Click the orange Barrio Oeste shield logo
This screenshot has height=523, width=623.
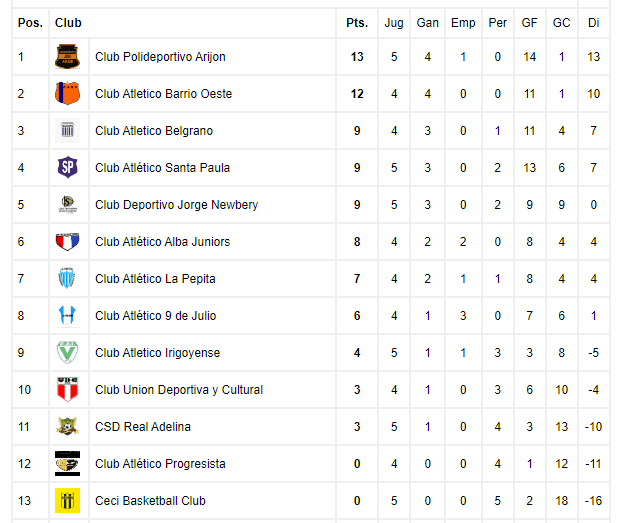[67, 93]
